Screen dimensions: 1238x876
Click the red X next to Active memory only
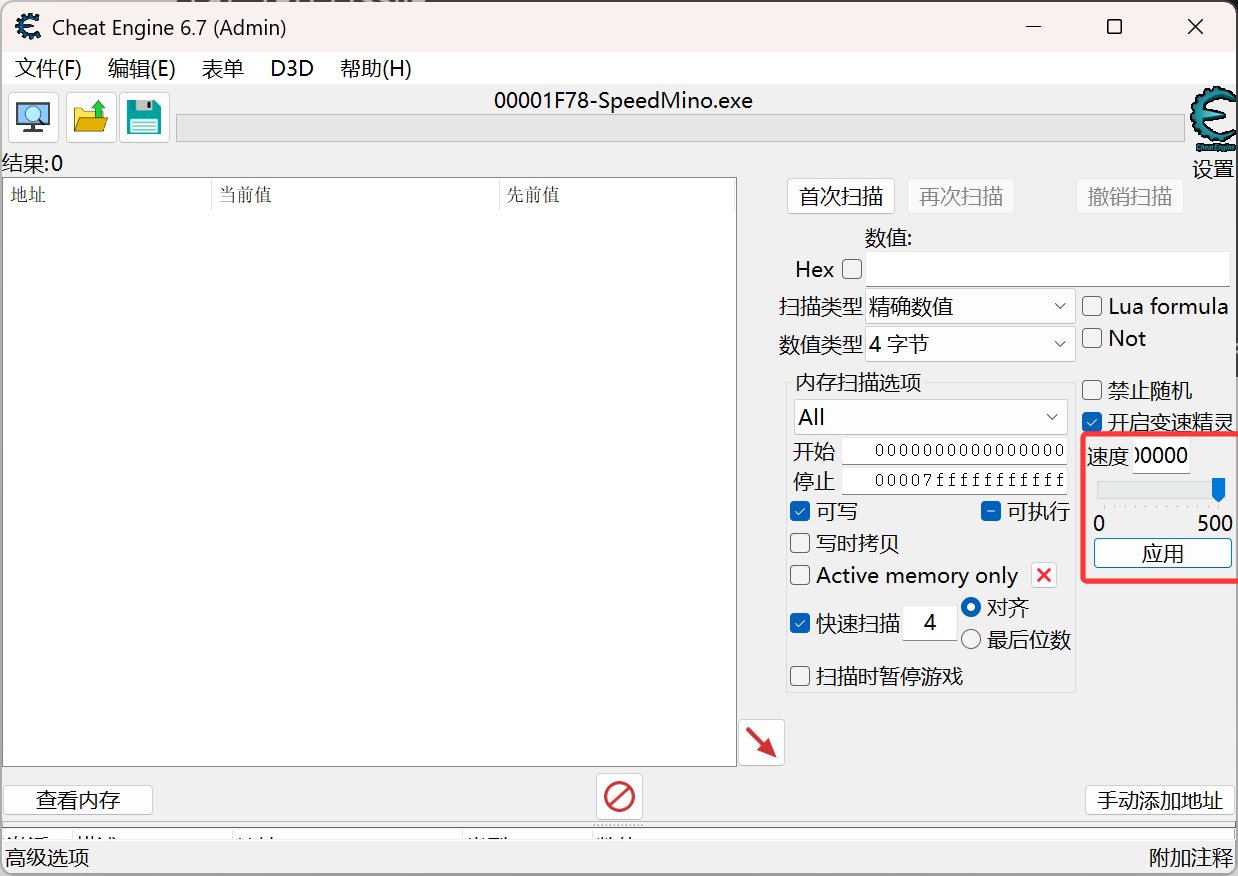(1044, 575)
